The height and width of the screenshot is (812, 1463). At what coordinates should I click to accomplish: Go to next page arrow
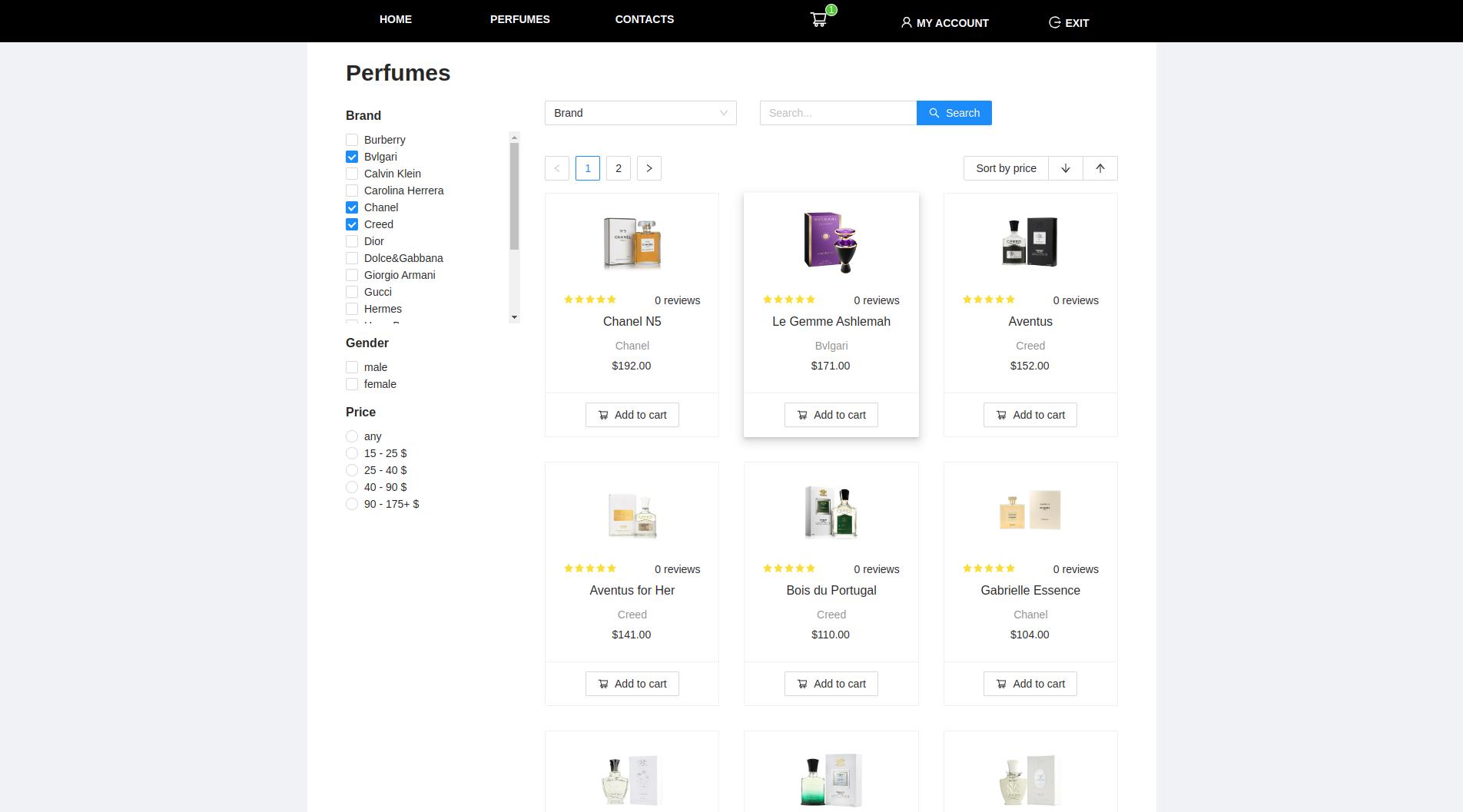click(649, 168)
